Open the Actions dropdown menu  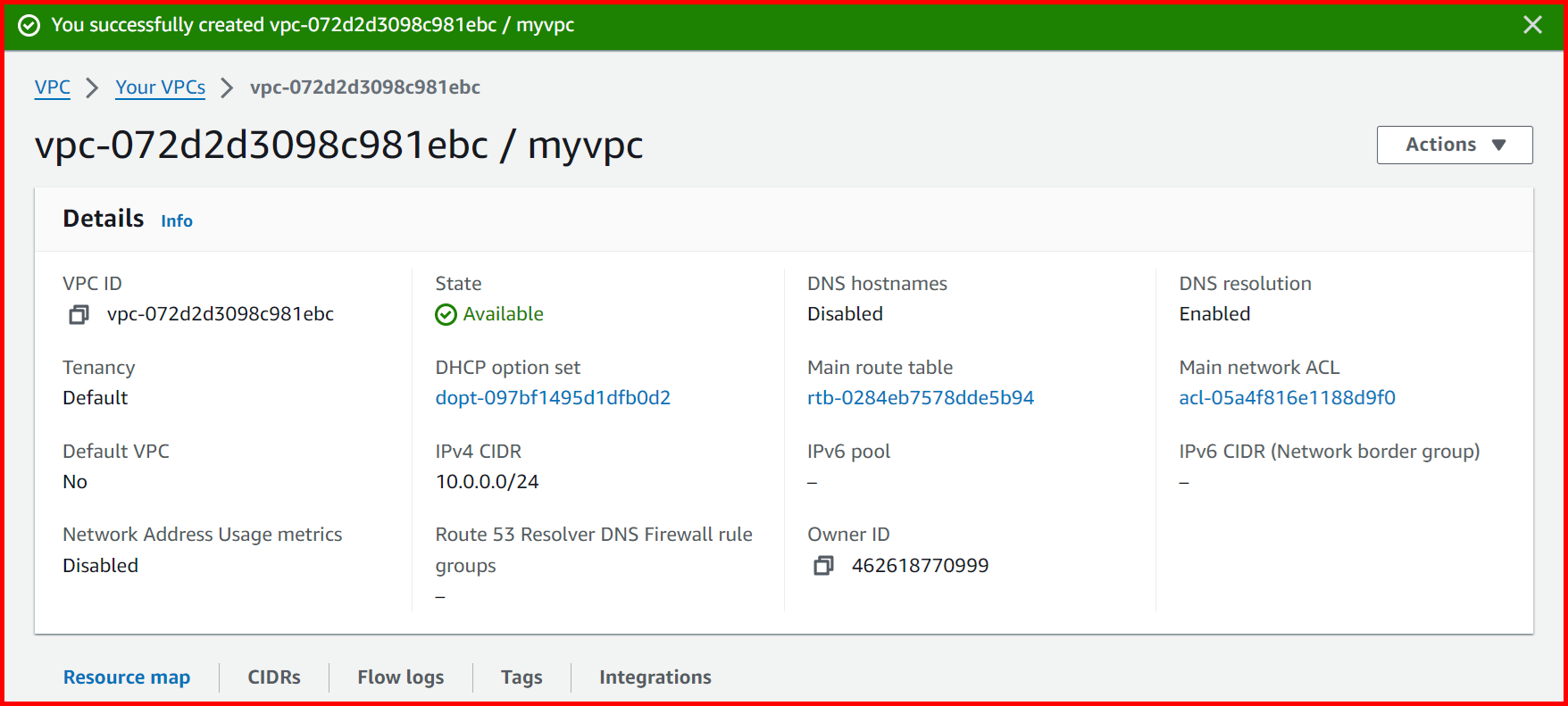[1454, 145]
